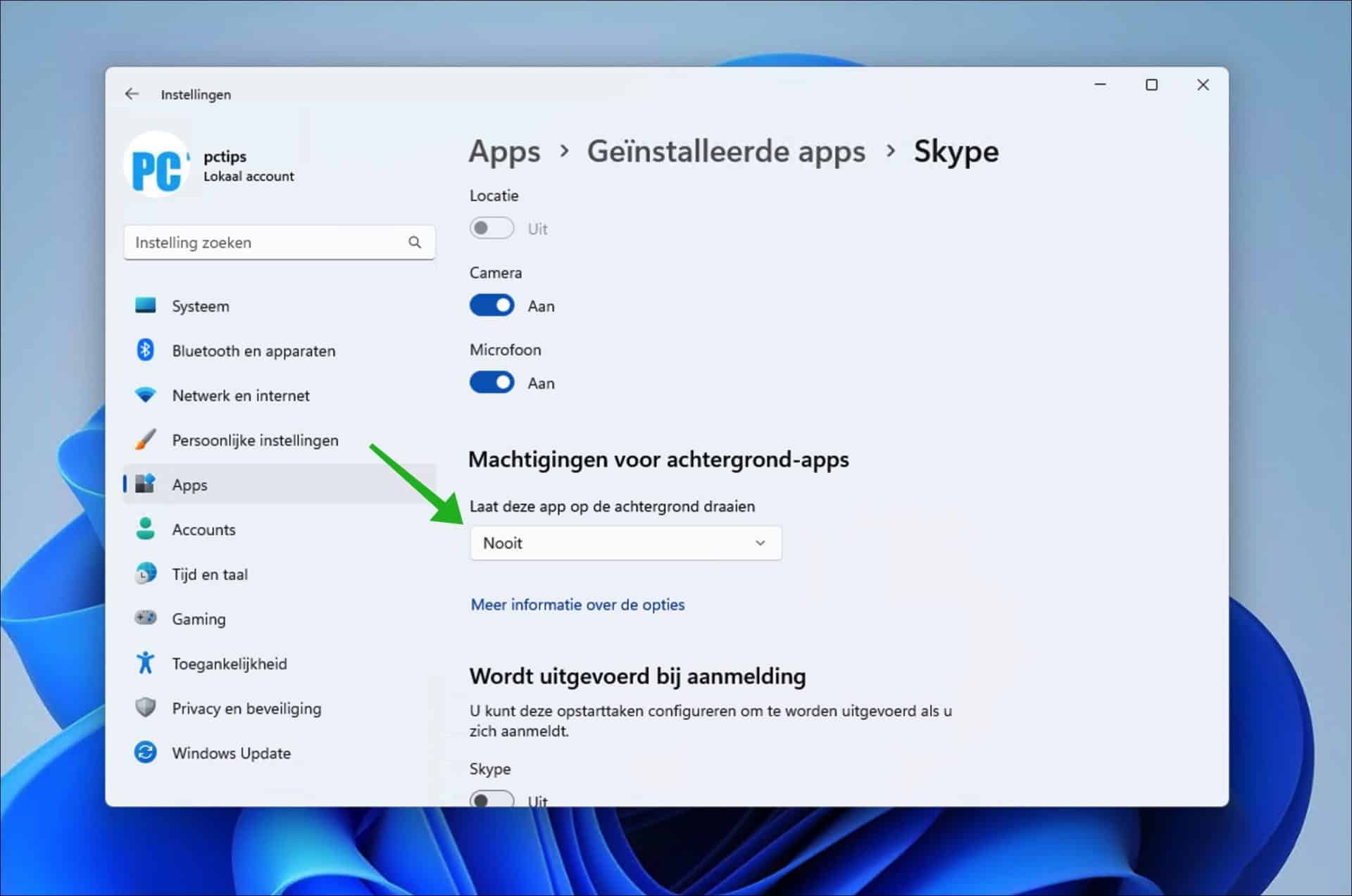Click inside the Instelling zoeken search field
Screen dimensions: 1352x896
click(254, 242)
